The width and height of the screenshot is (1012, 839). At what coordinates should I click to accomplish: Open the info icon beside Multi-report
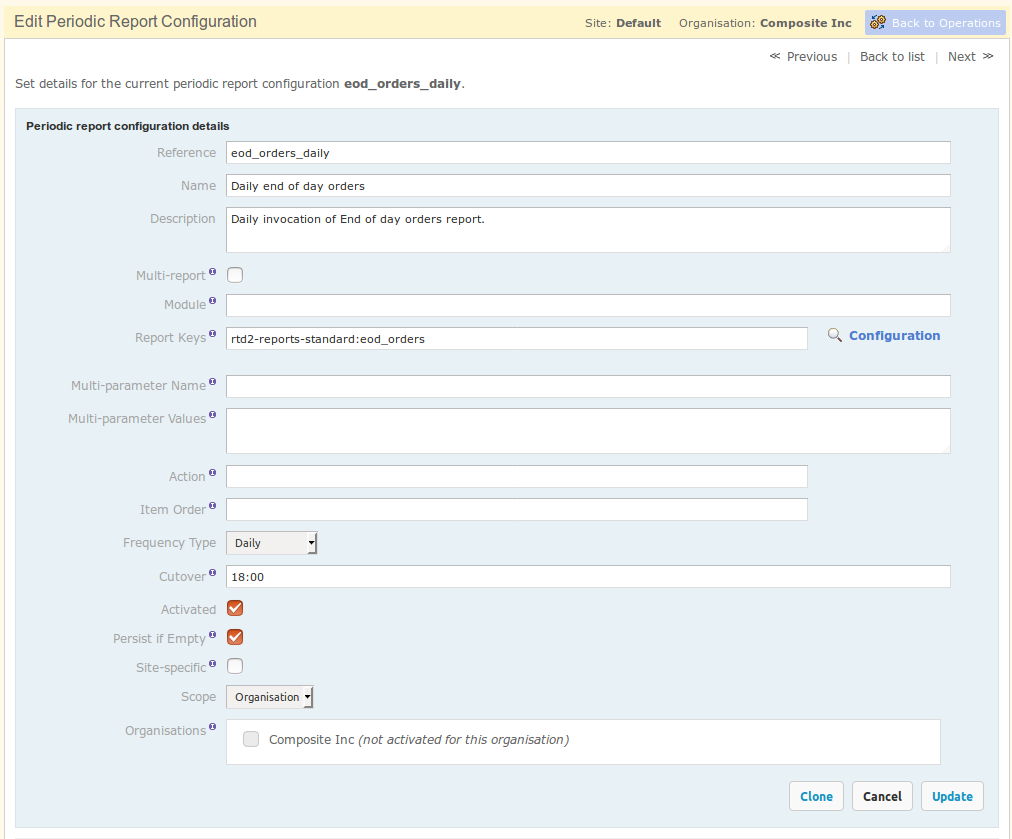point(213,270)
